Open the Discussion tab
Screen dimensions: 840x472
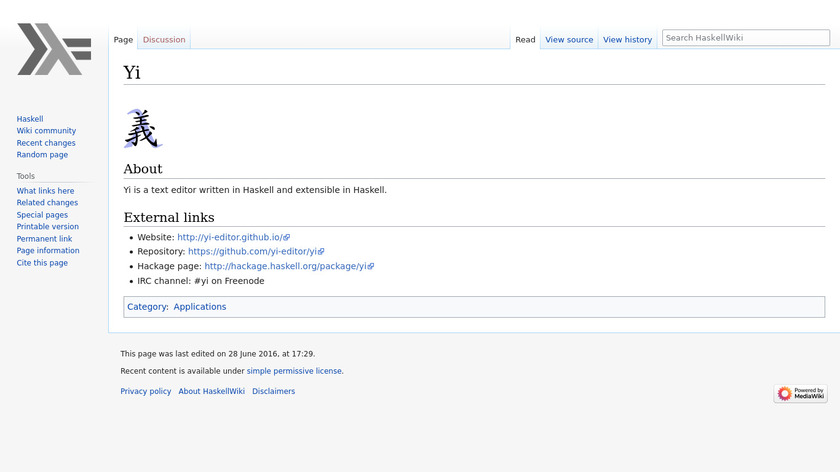(164, 40)
